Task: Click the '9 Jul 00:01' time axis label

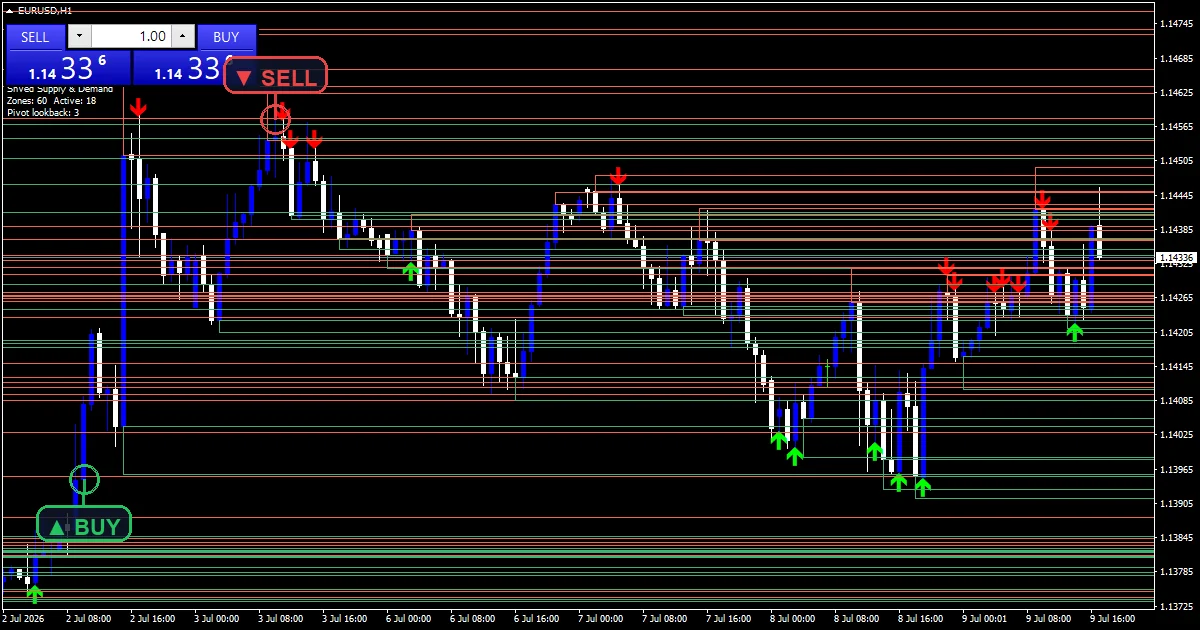Action: [x=986, y=620]
